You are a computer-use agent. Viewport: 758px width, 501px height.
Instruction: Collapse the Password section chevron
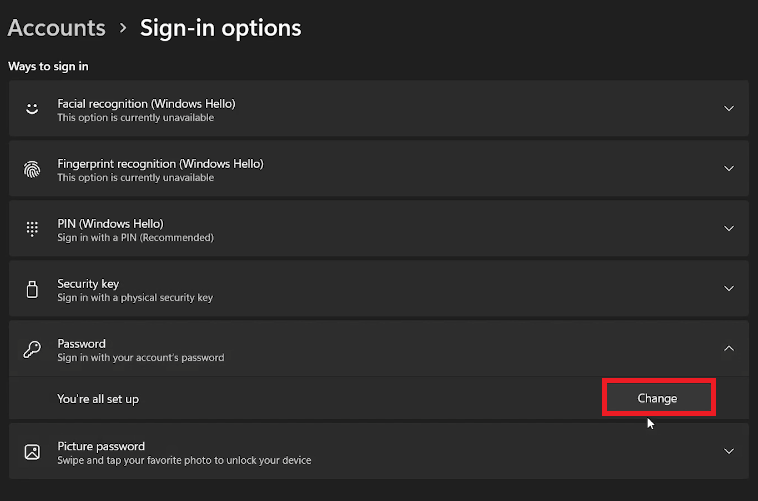pos(729,349)
